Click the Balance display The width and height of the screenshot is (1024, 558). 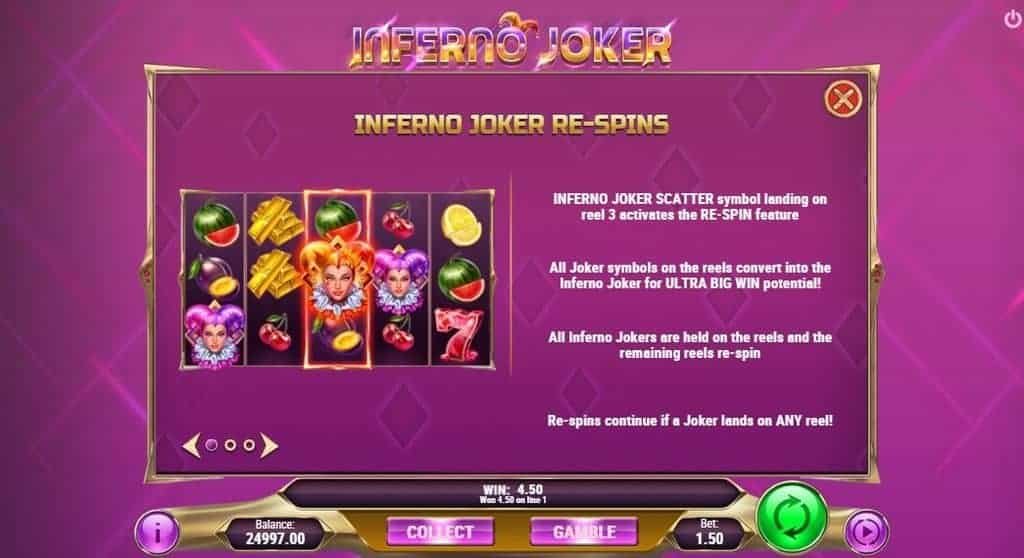pyautogui.click(x=275, y=533)
